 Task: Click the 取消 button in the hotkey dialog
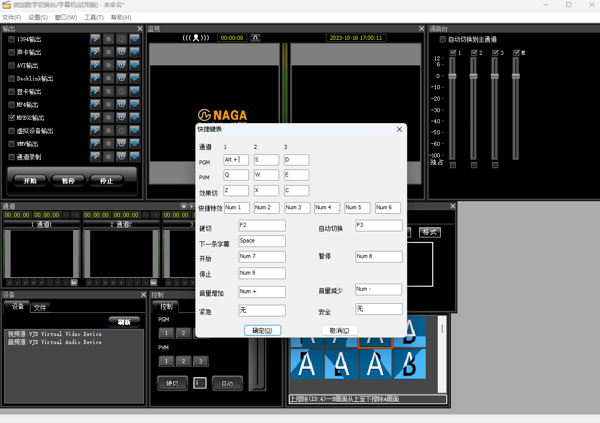pyautogui.click(x=339, y=330)
